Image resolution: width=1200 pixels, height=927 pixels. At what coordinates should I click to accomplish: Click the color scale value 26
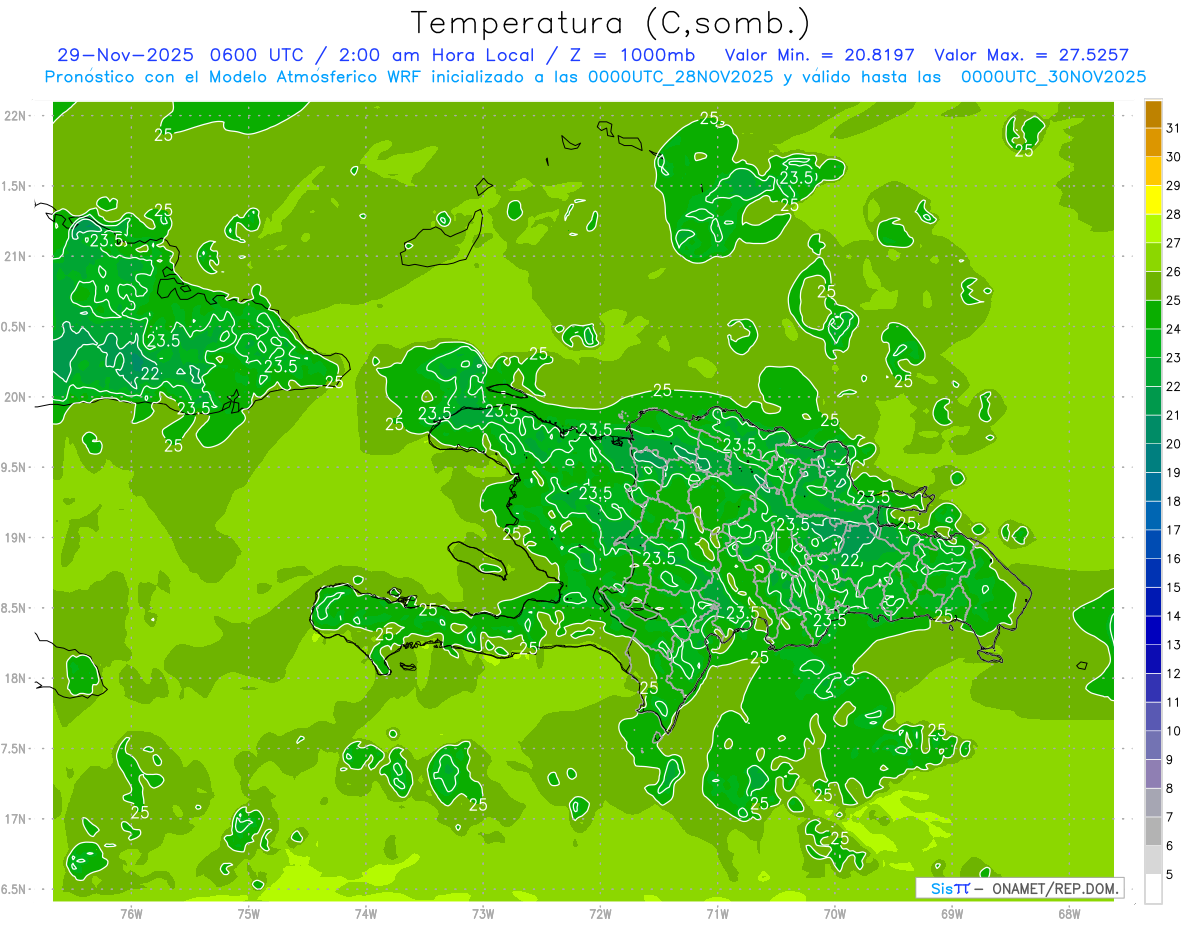pos(1173,271)
